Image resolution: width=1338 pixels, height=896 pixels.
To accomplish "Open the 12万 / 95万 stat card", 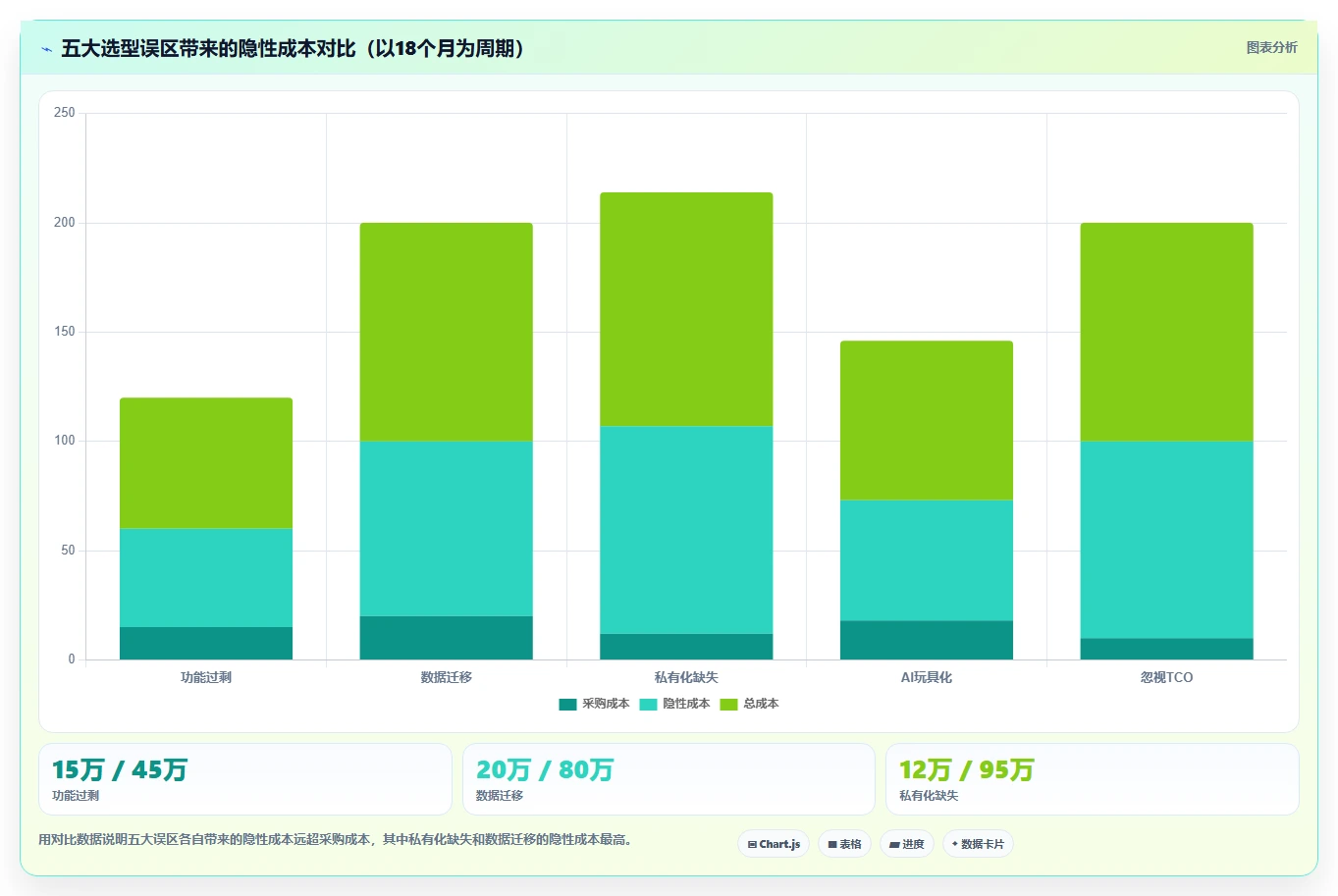I will [x=1092, y=779].
